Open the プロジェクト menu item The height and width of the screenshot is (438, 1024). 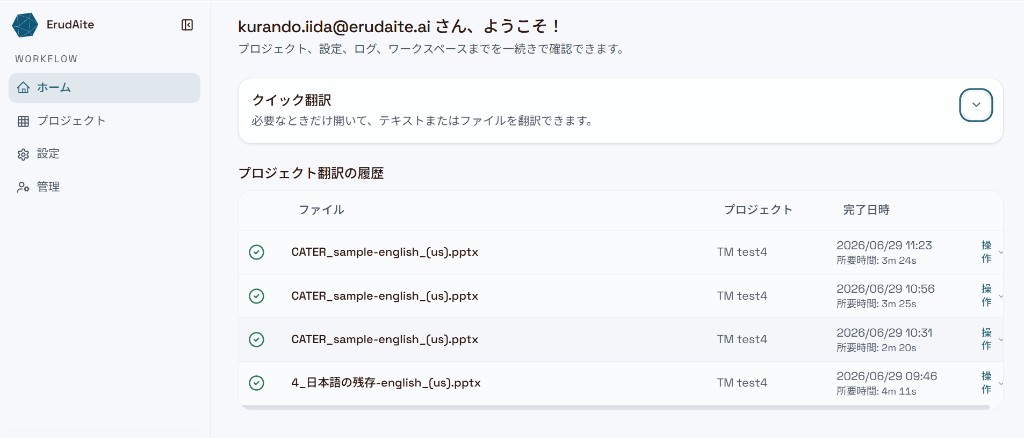point(104,121)
